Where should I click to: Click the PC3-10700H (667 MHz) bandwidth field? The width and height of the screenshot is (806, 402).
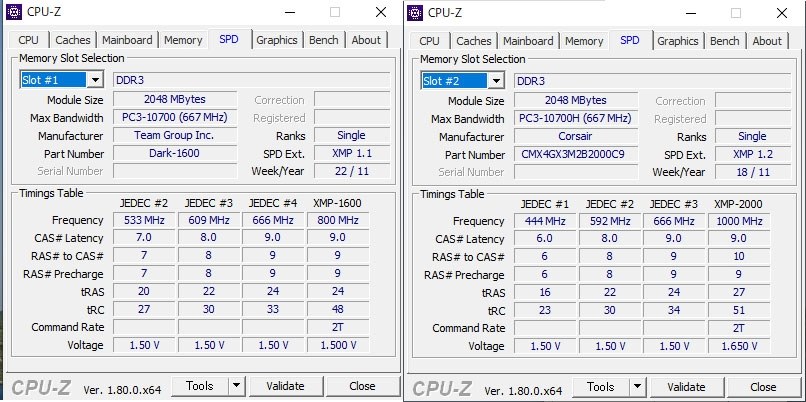pyautogui.click(x=575, y=118)
